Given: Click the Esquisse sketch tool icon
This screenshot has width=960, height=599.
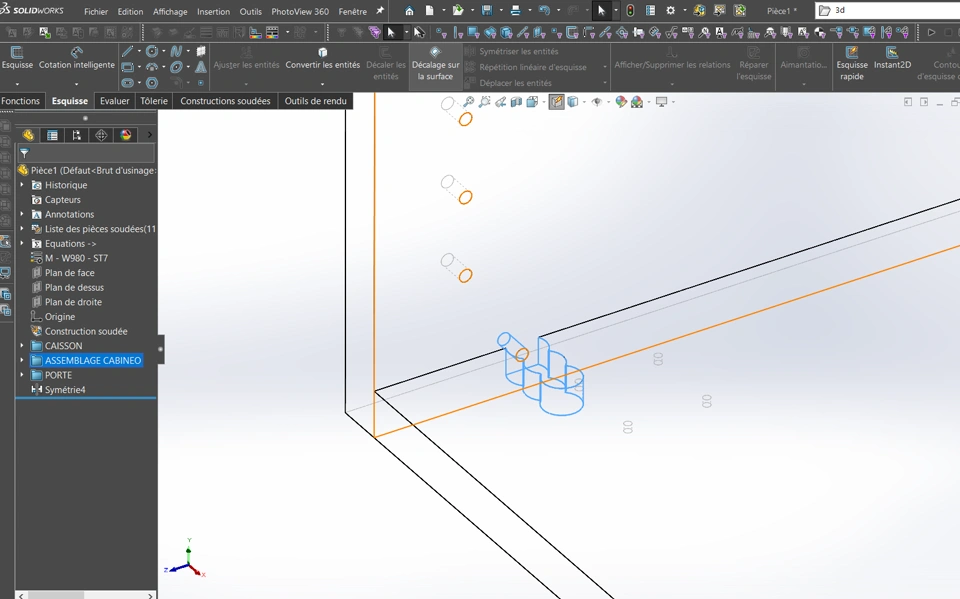Looking at the screenshot, I should 17,53.
